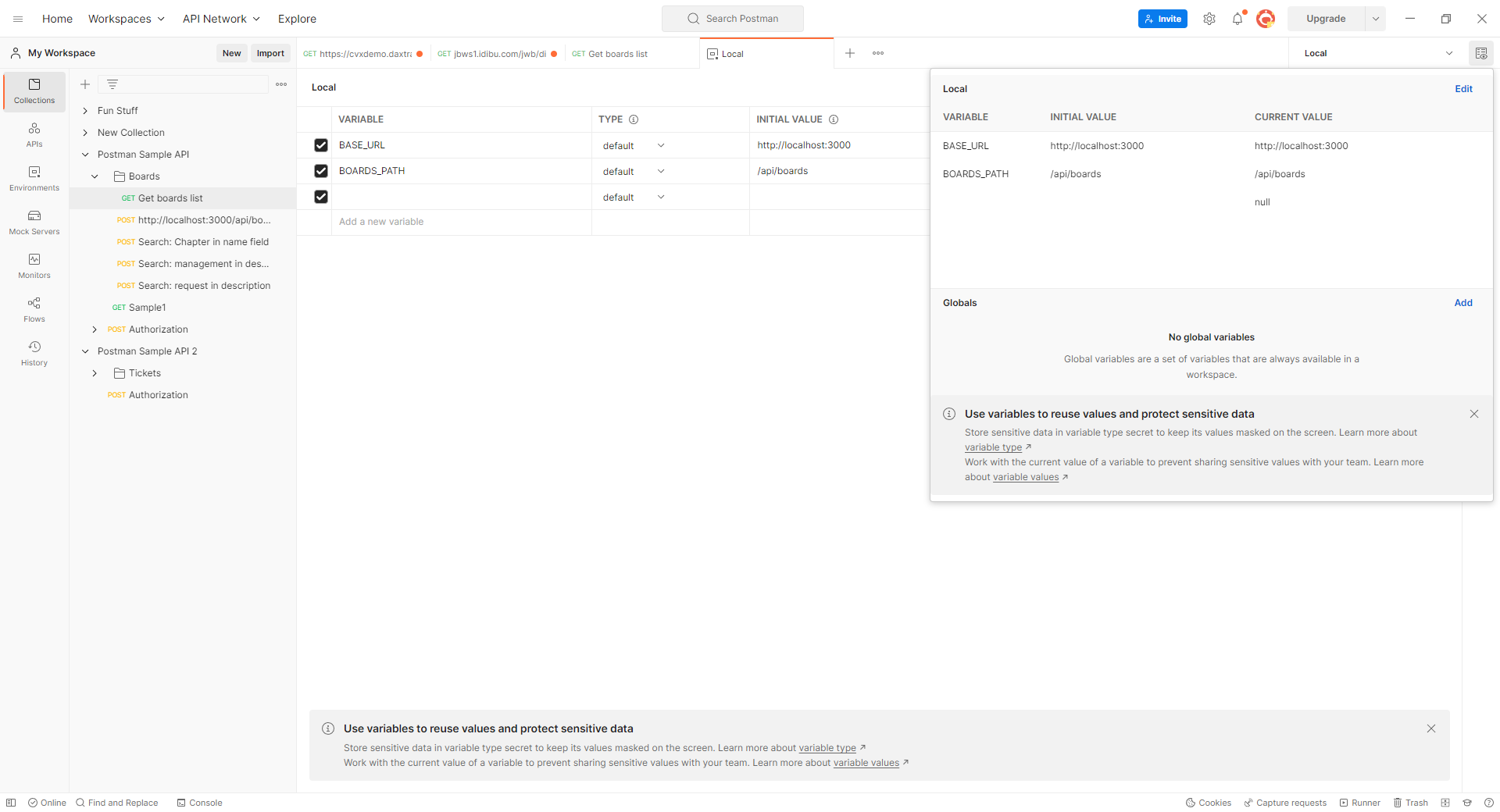Uncheck the BASE_URL variable checkbox
The image size is (1500, 812).
[x=321, y=145]
